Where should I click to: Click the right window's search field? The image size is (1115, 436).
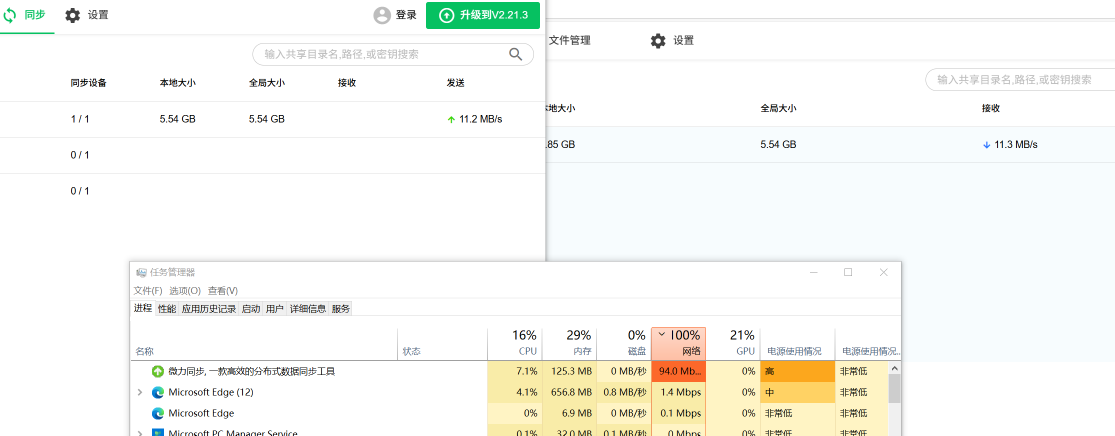1020,80
